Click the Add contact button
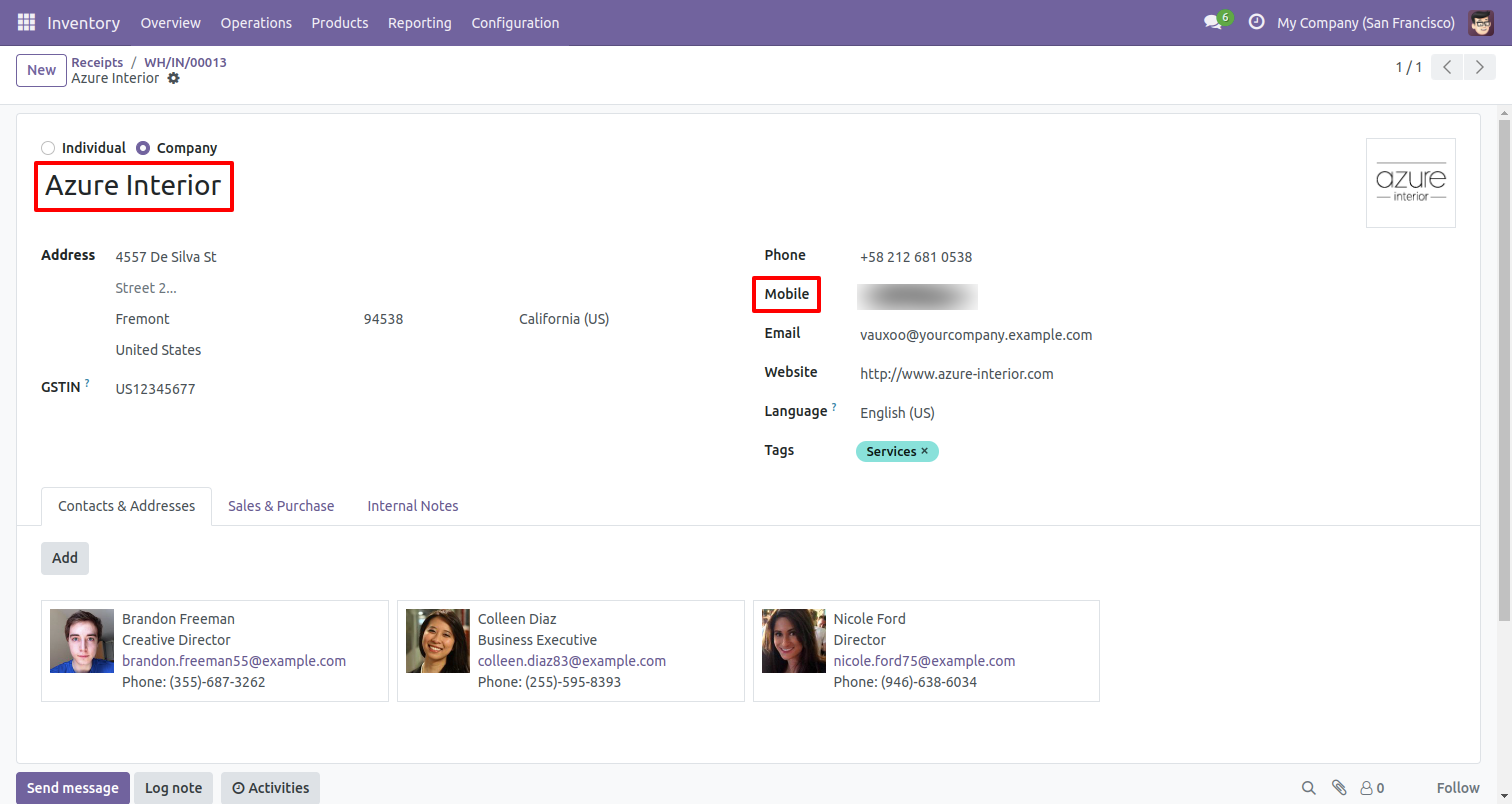This screenshot has width=1512, height=804. click(x=65, y=558)
